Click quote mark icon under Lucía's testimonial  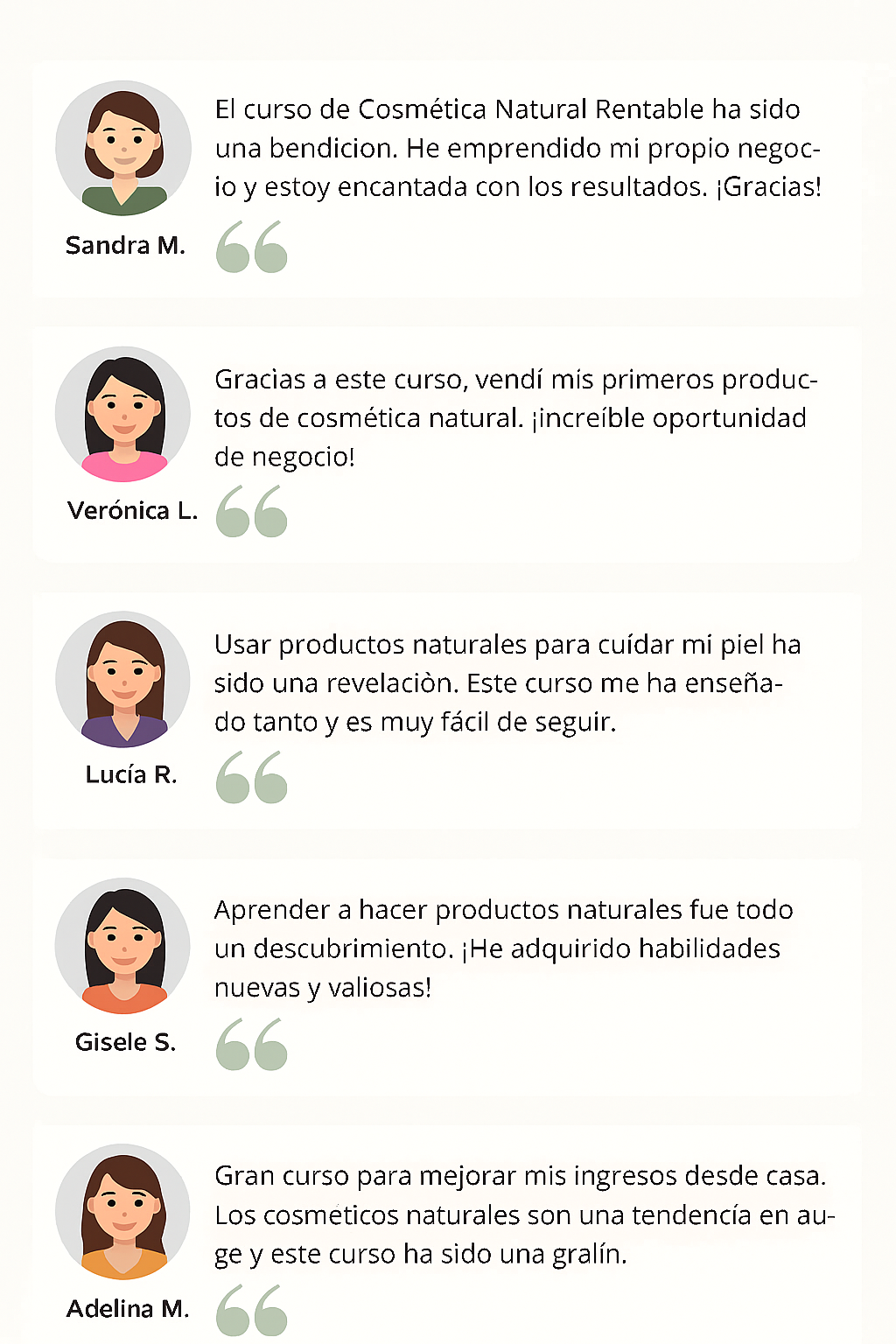coord(252,777)
